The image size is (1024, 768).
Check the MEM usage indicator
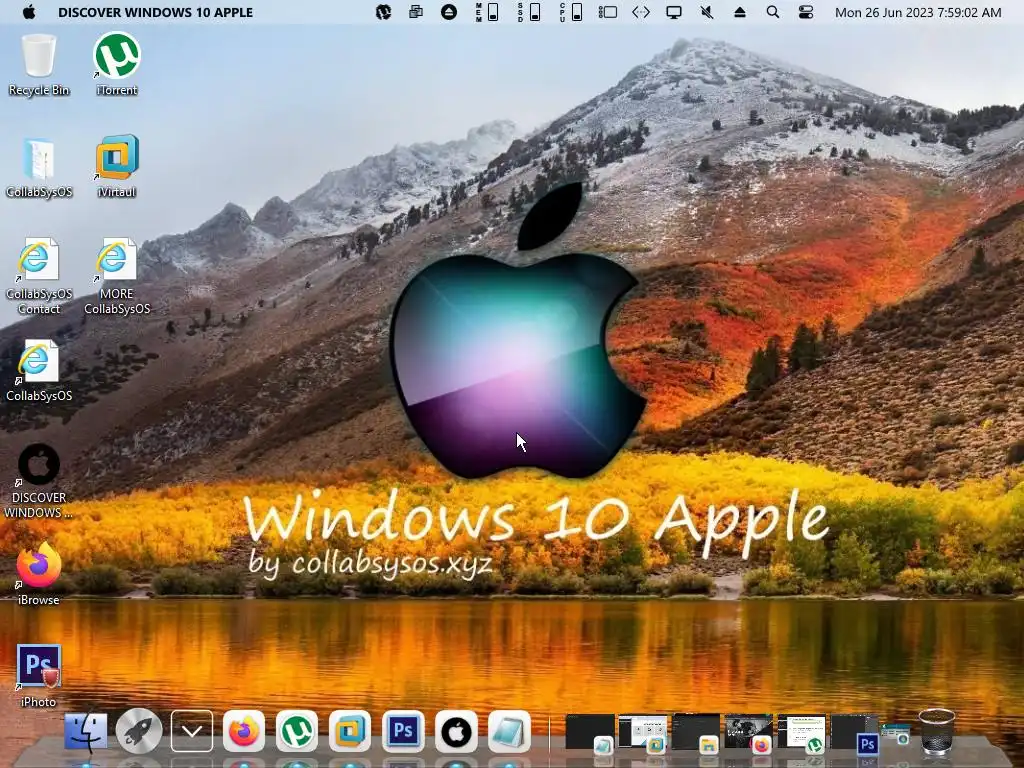pyautogui.click(x=487, y=12)
